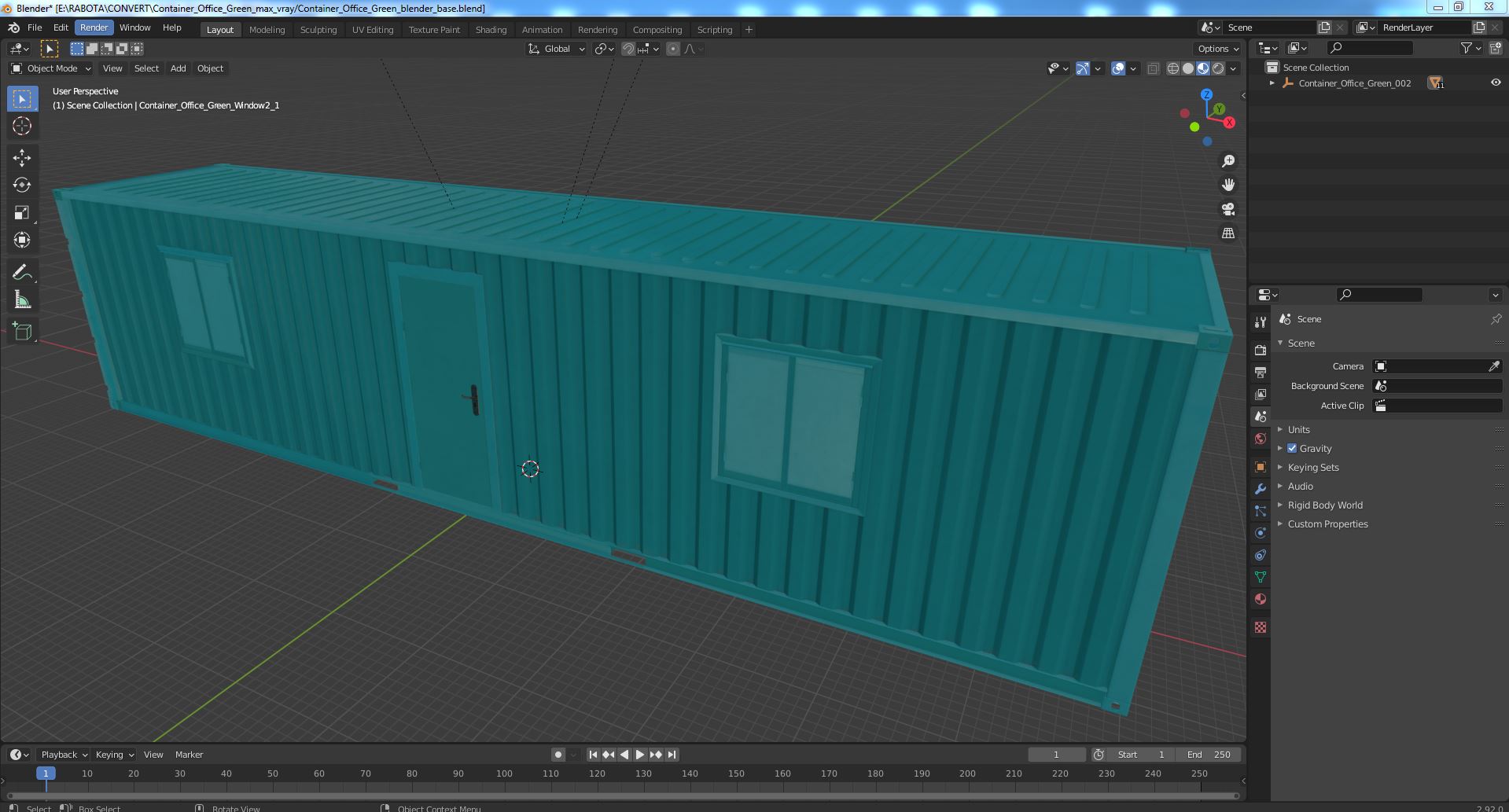
Task: Select the Add Cube tool
Action: coord(22,332)
